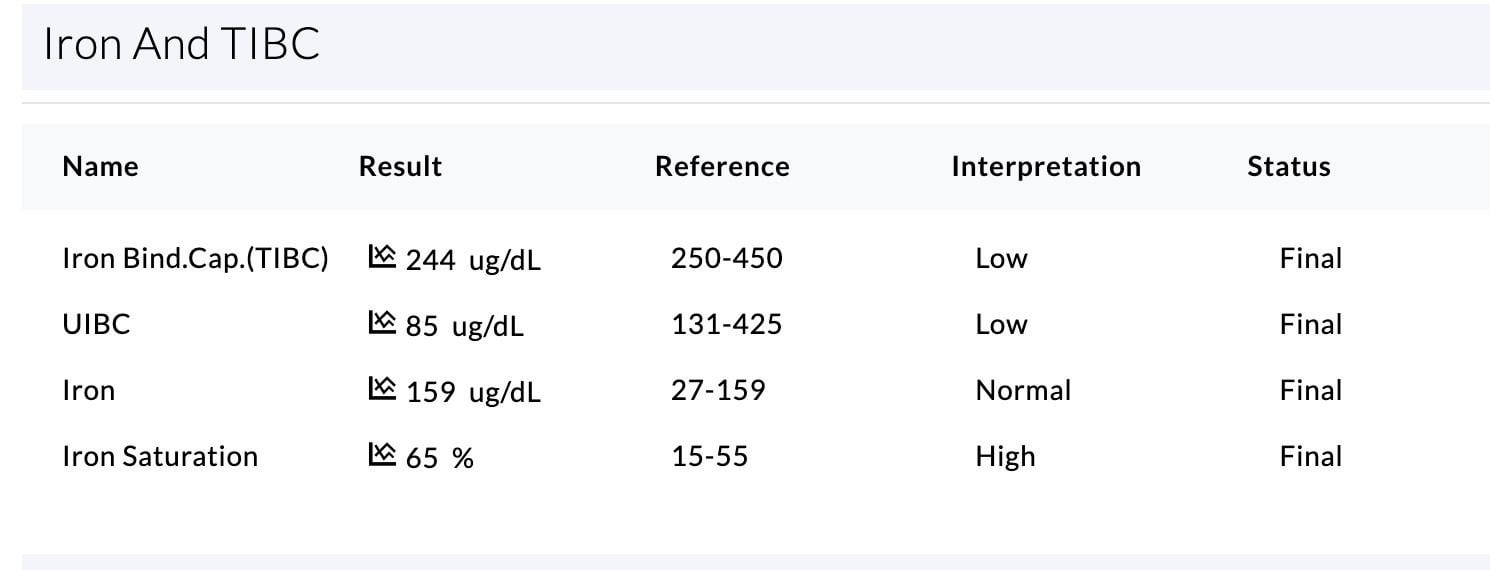Select the Iron Bind.Cap.(TIBC) test name

(x=195, y=259)
